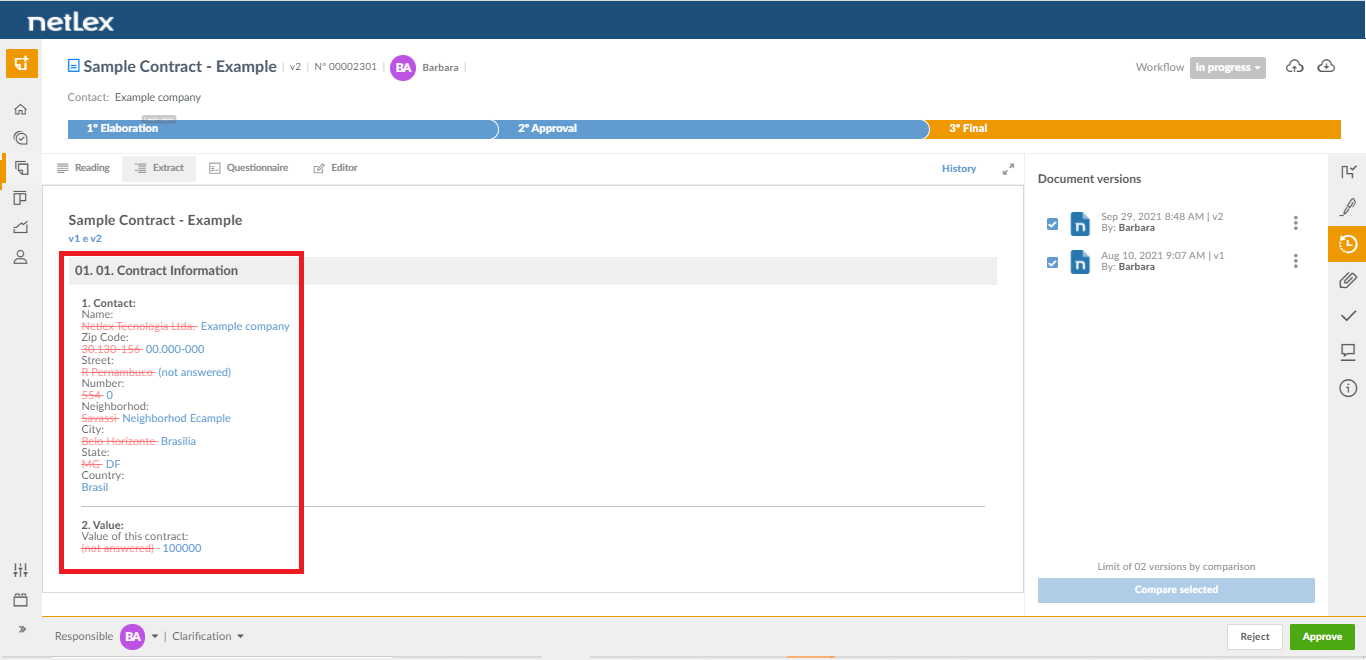The height and width of the screenshot is (660, 1366).
Task: Click the Brasilia city value
Action: [x=178, y=441]
